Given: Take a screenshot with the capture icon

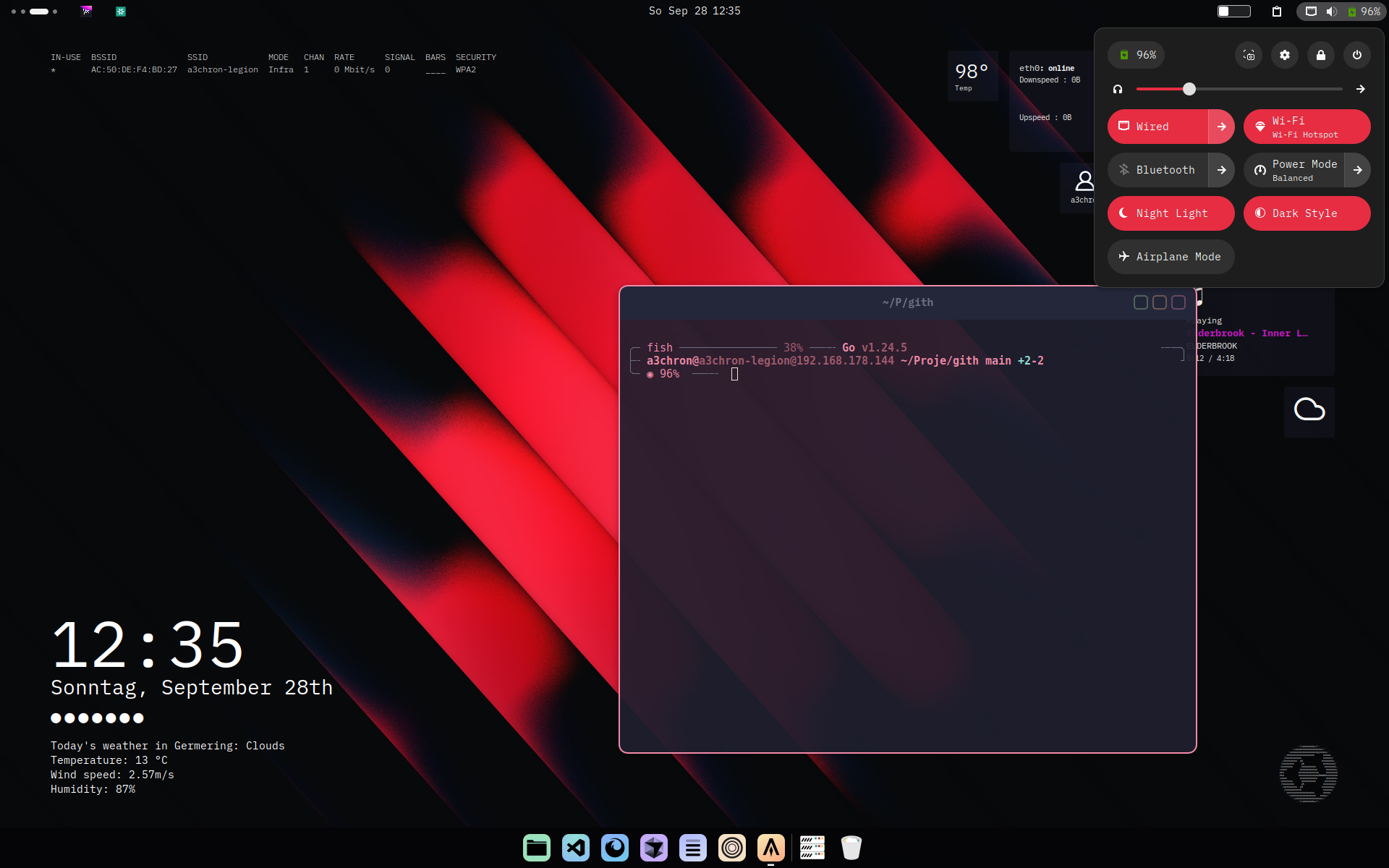Looking at the screenshot, I should [x=1249, y=55].
